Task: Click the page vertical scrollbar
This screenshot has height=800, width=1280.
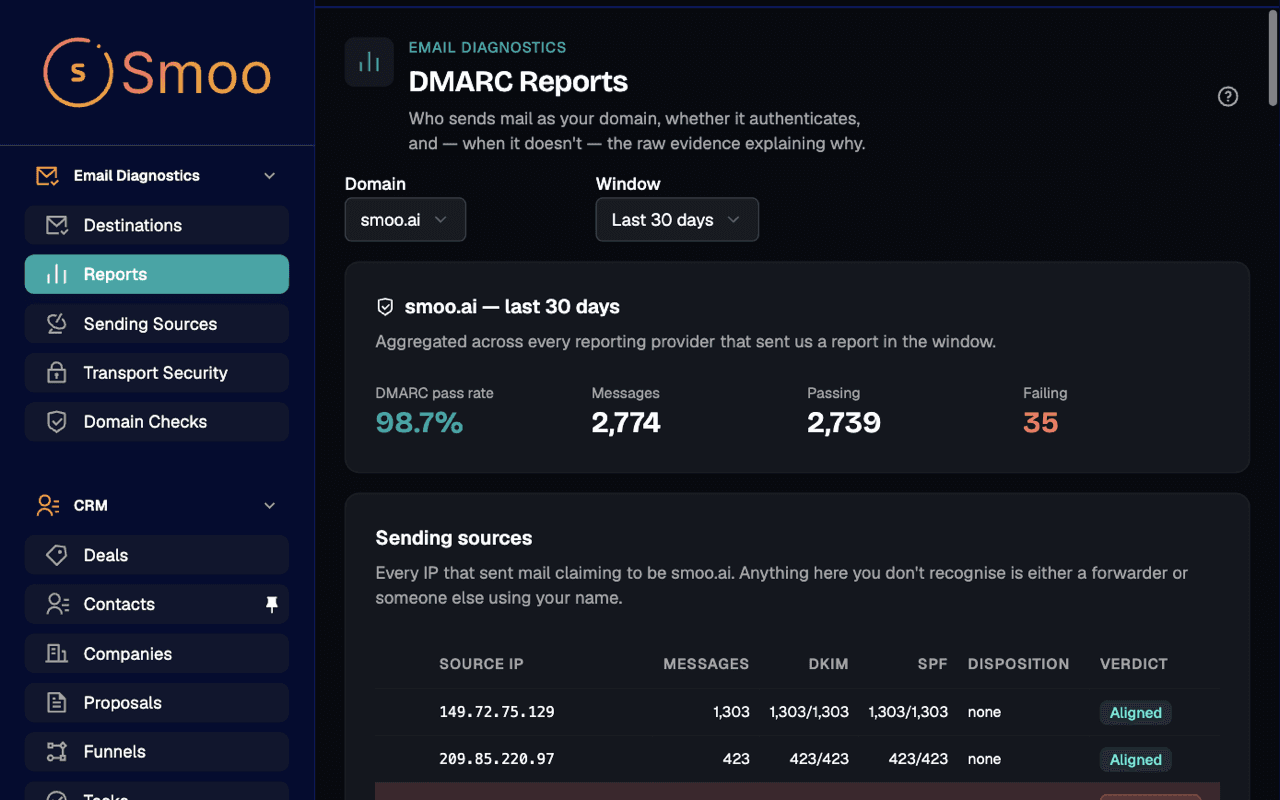Action: 1273,57
